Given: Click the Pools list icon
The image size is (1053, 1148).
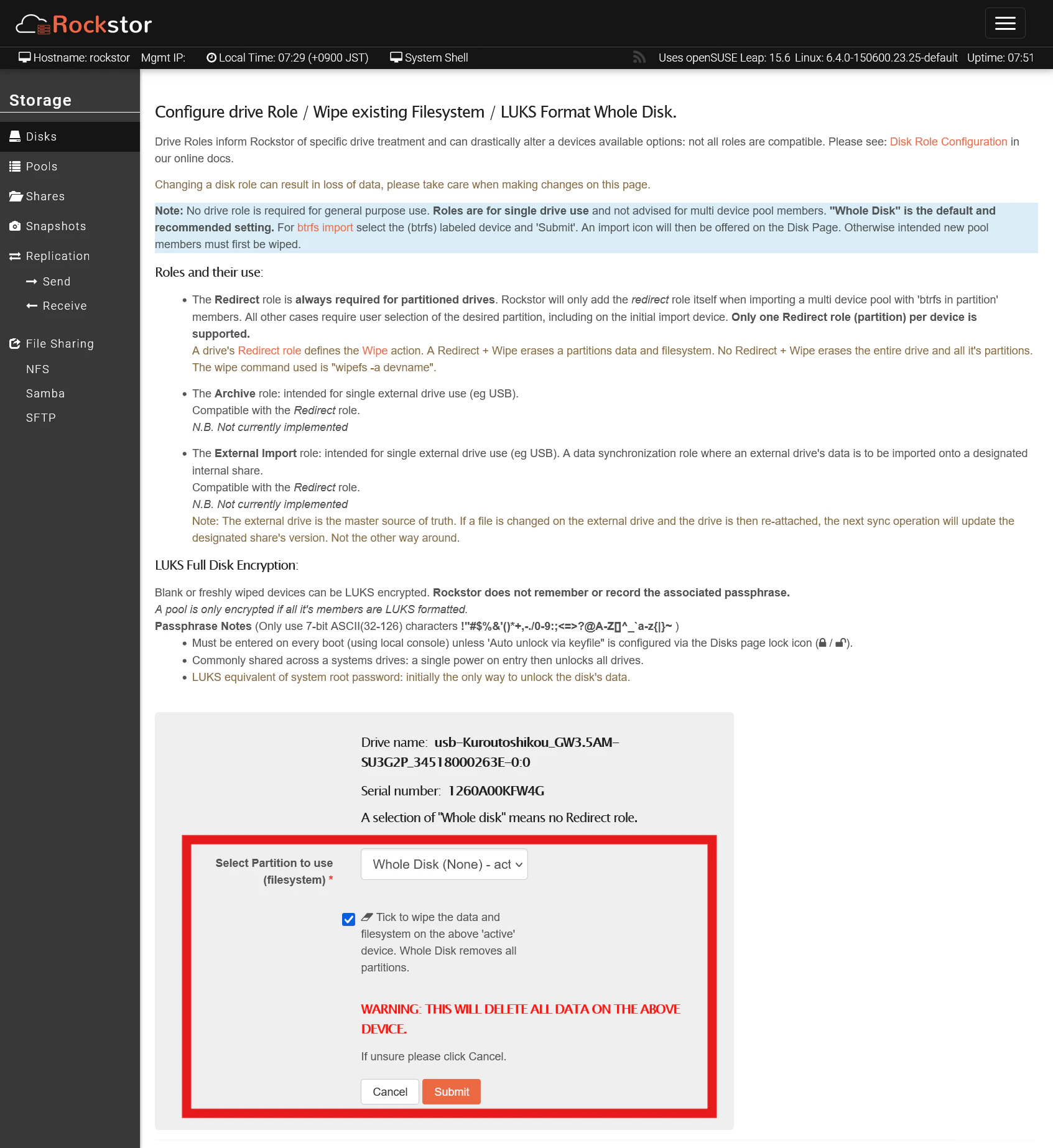Looking at the screenshot, I should point(15,166).
